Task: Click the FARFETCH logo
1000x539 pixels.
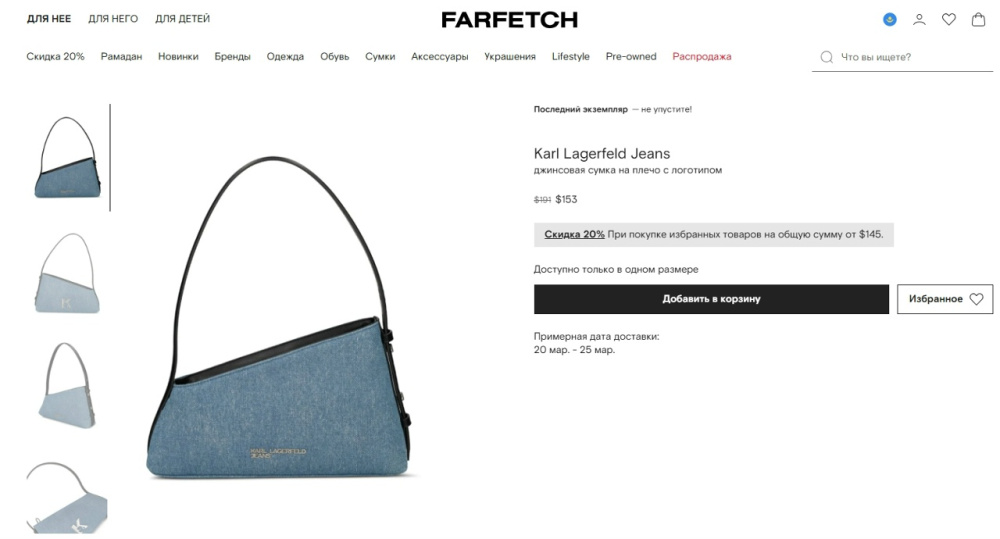Action: pyautogui.click(x=510, y=20)
